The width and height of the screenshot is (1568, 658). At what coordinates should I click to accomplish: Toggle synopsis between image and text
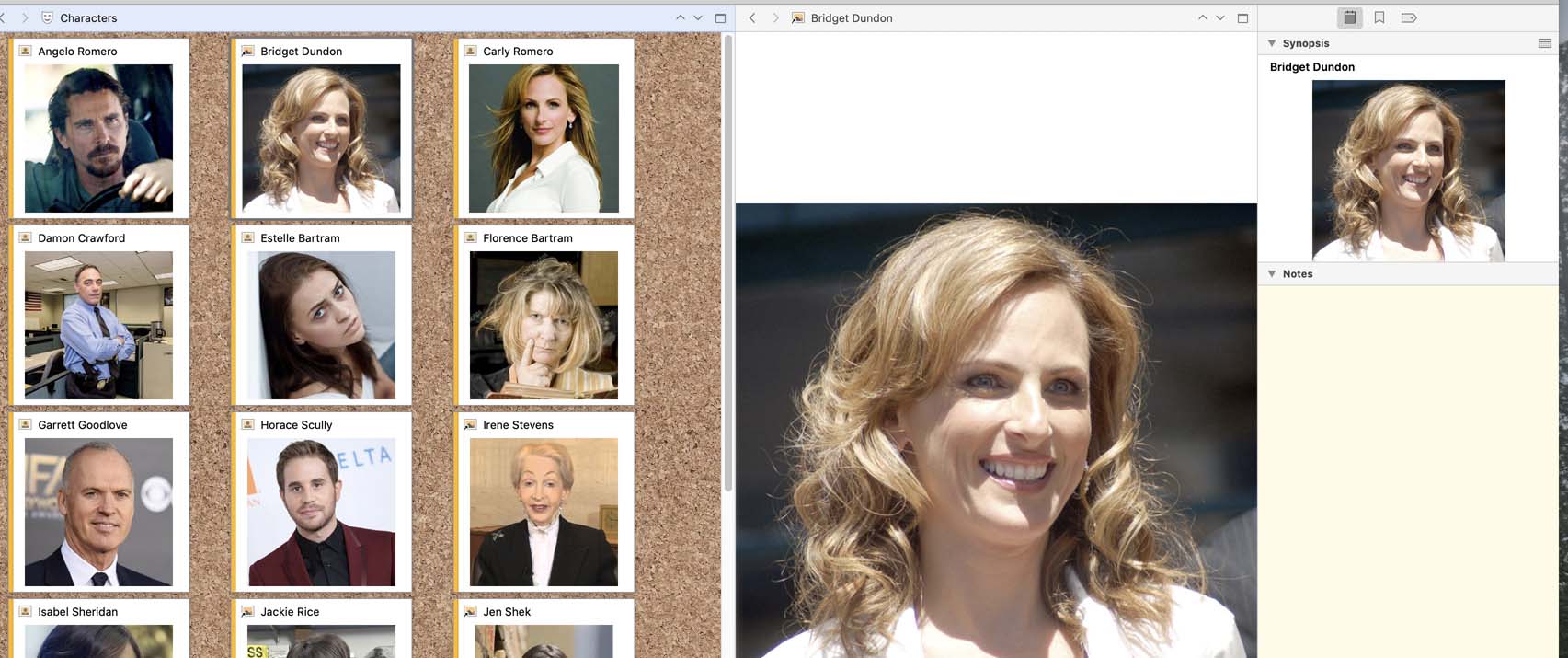[1544, 43]
